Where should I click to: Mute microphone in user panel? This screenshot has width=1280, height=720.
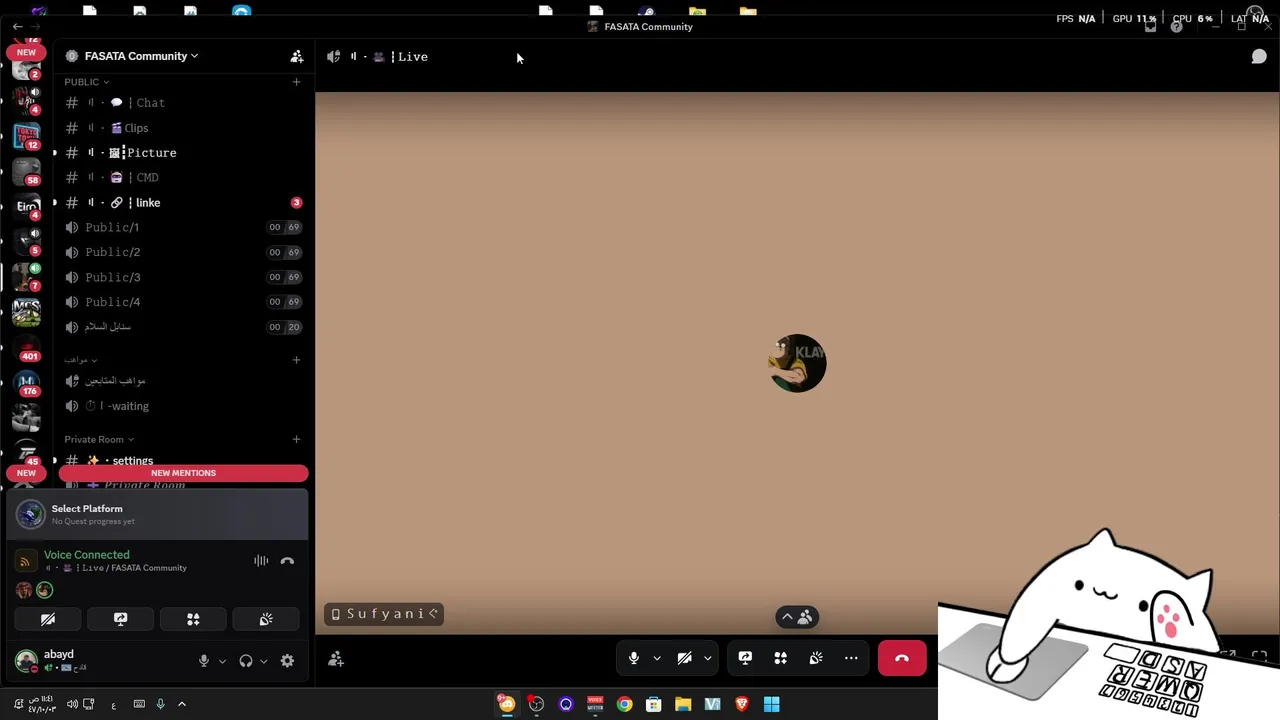tap(204, 661)
